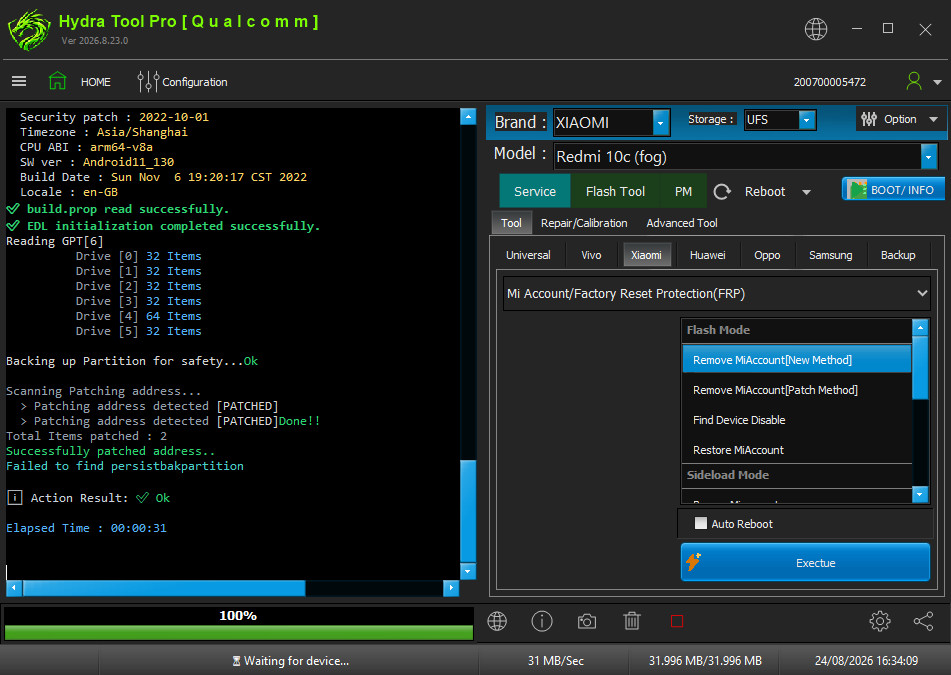Open Configuration sliders icon

coord(147,81)
